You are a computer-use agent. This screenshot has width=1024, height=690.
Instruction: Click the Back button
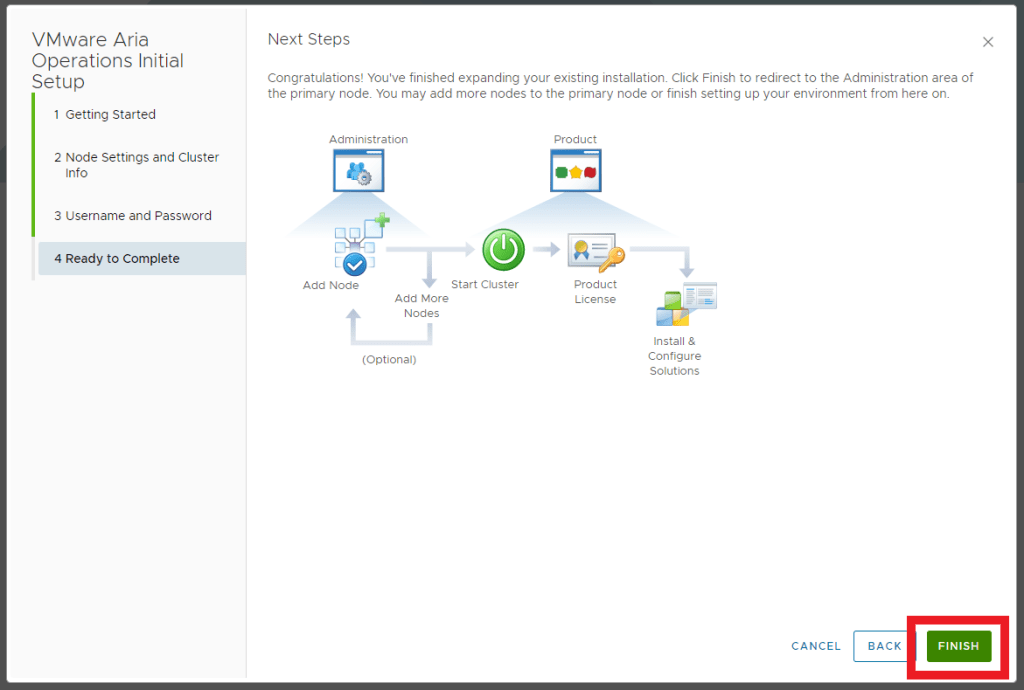point(884,646)
